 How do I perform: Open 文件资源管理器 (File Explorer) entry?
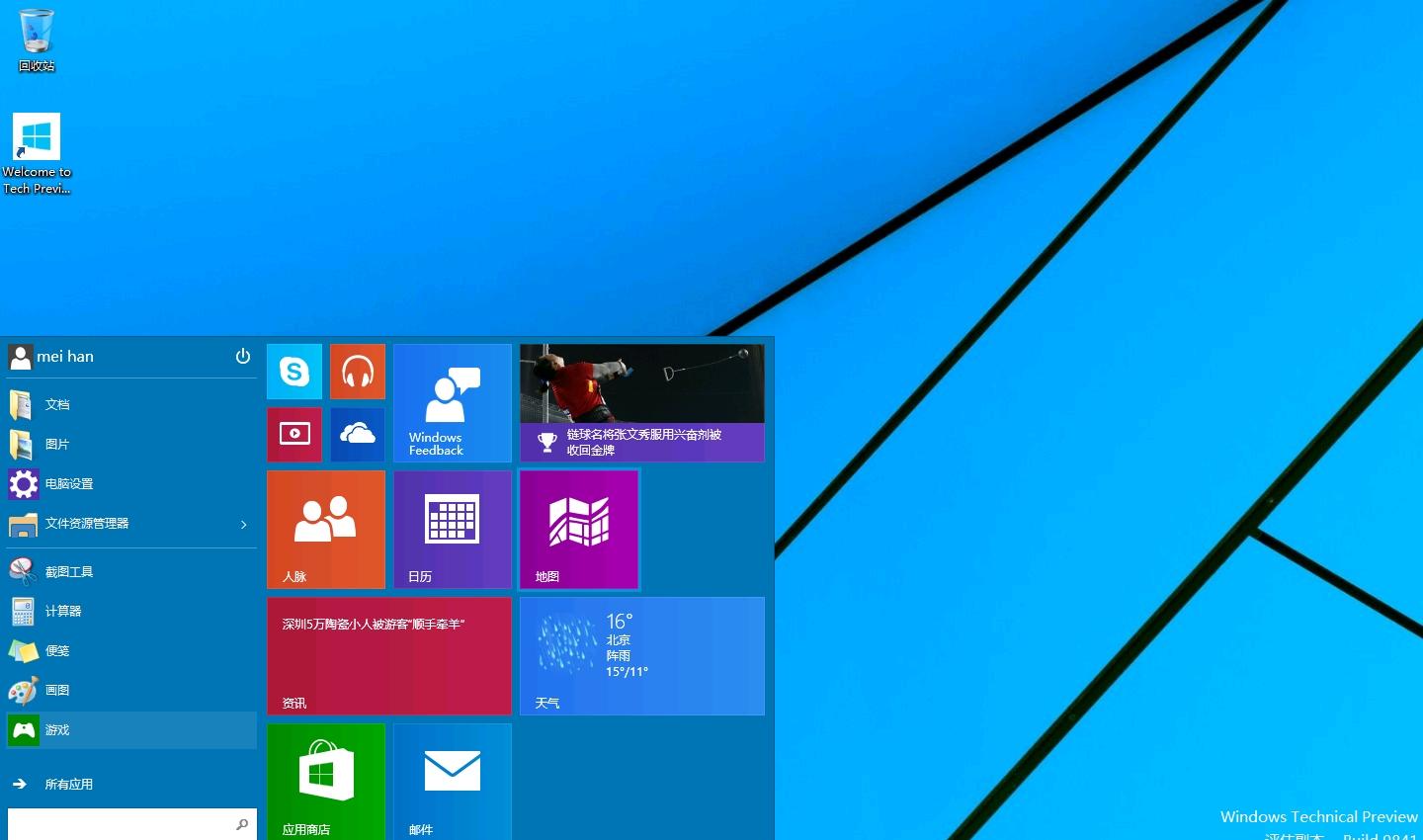(x=131, y=523)
